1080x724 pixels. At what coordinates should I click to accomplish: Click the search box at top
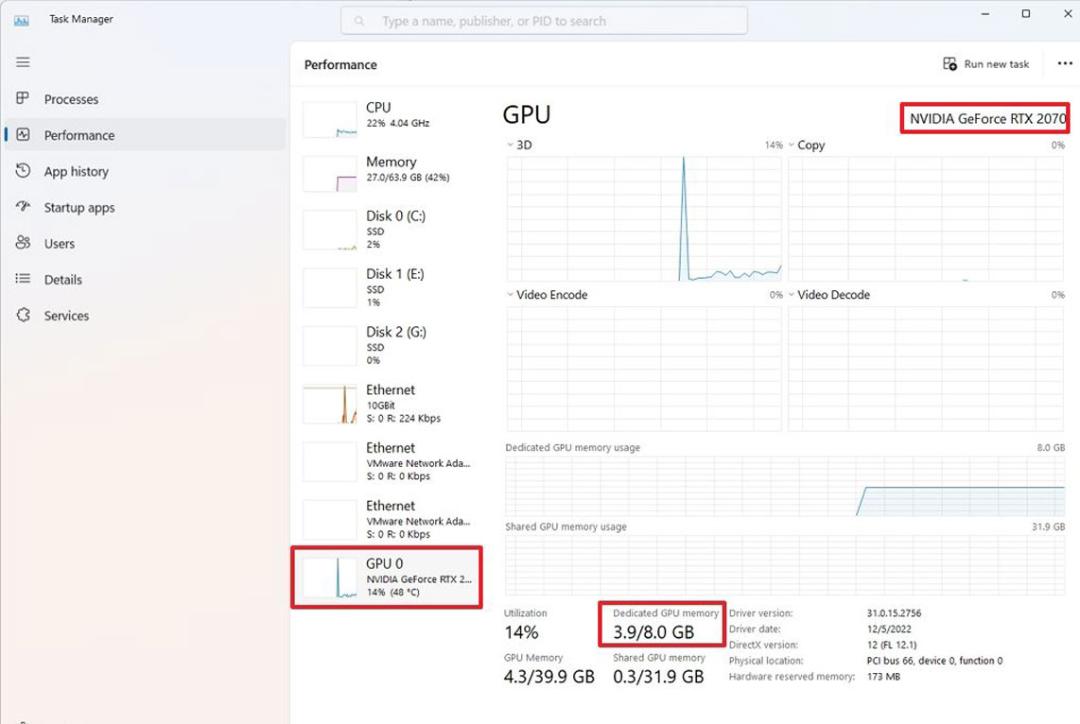point(544,21)
